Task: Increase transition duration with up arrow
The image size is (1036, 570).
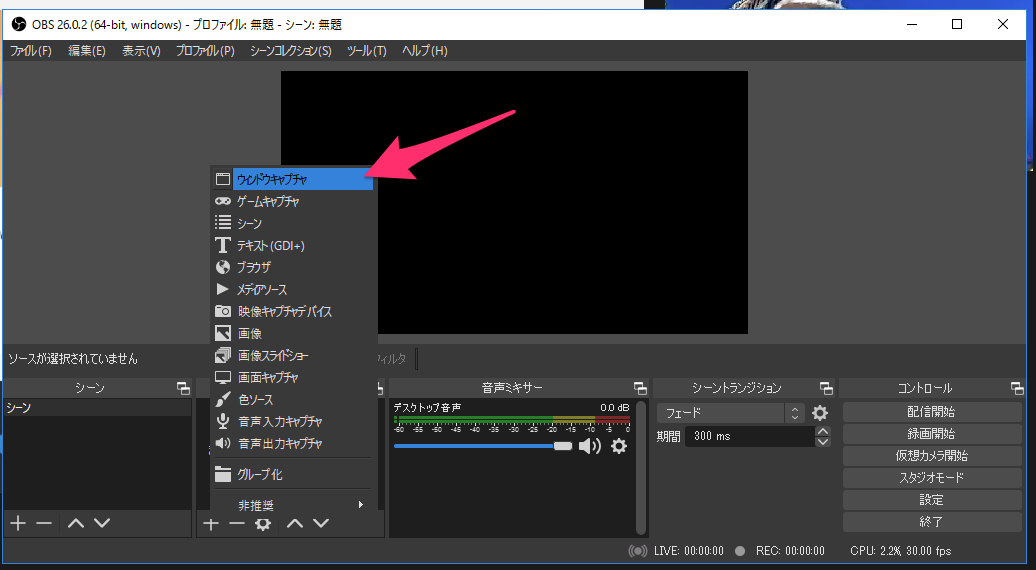Action: [823, 431]
